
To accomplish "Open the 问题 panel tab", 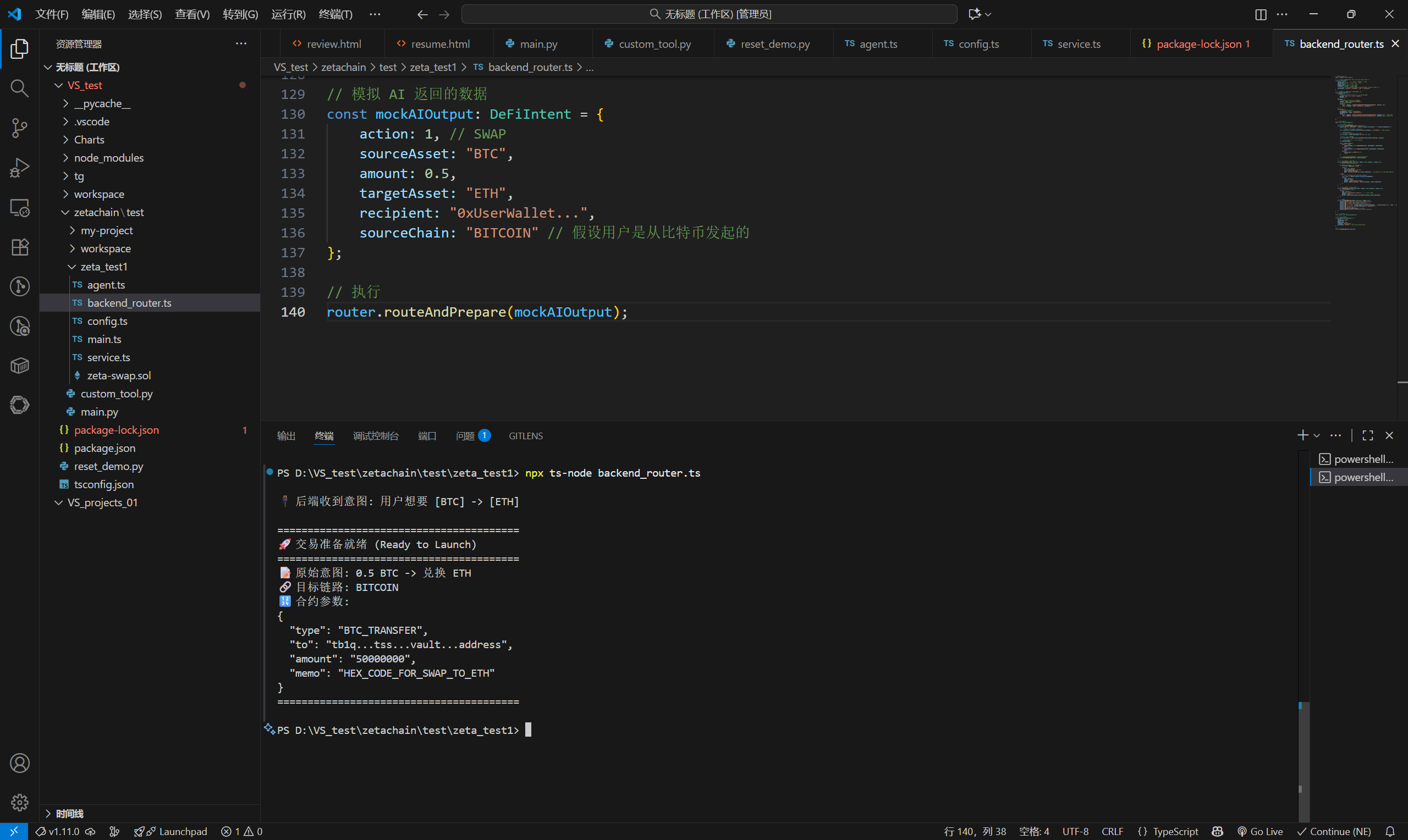I will pos(474,436).
